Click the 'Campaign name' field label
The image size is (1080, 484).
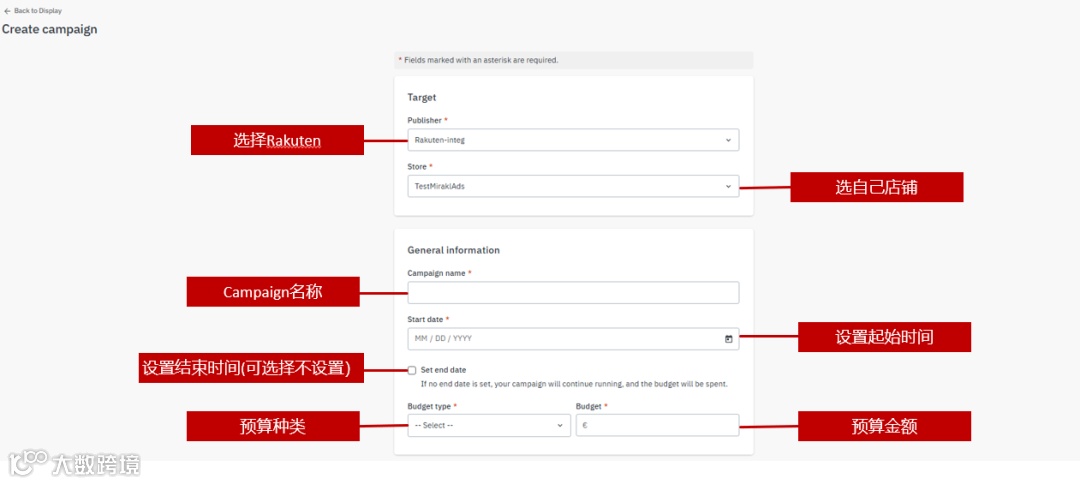(x=439, y=273)
